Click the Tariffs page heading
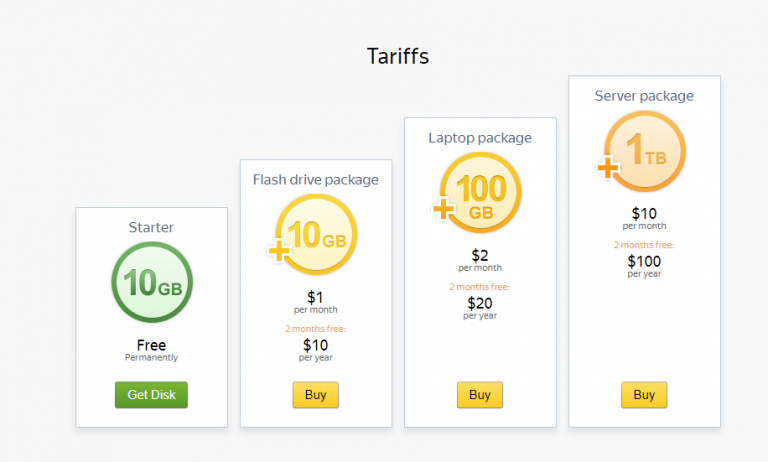Screen dimensions: 768x462 tap(398, 56)
